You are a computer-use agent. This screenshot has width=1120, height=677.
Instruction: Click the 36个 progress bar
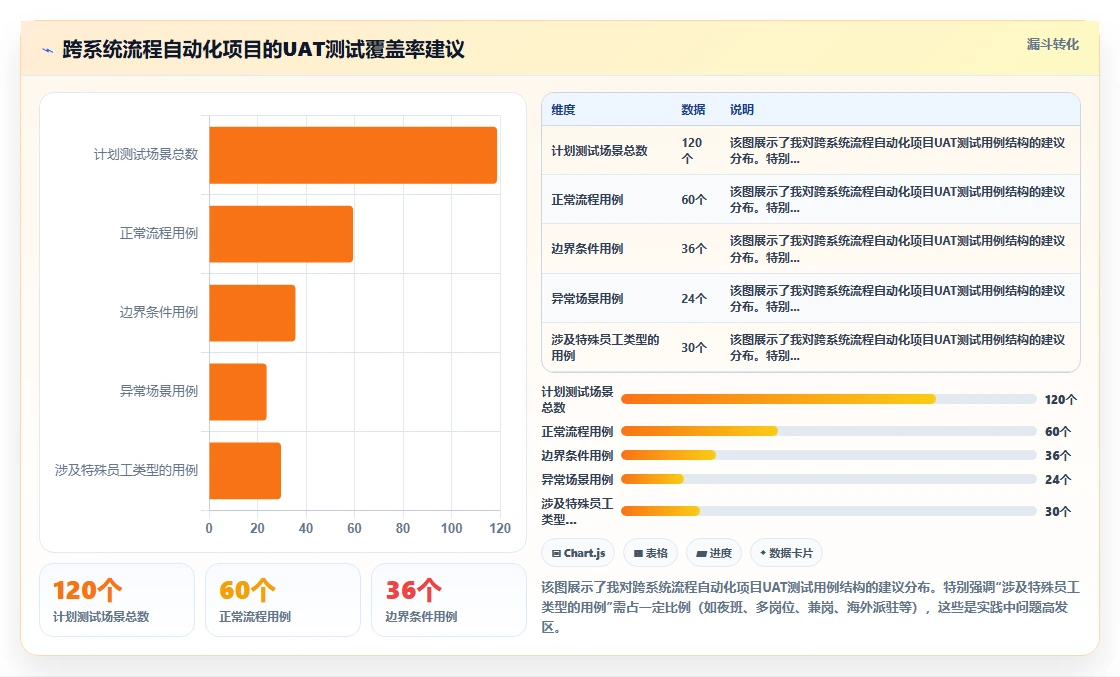(x=829, y=455)
